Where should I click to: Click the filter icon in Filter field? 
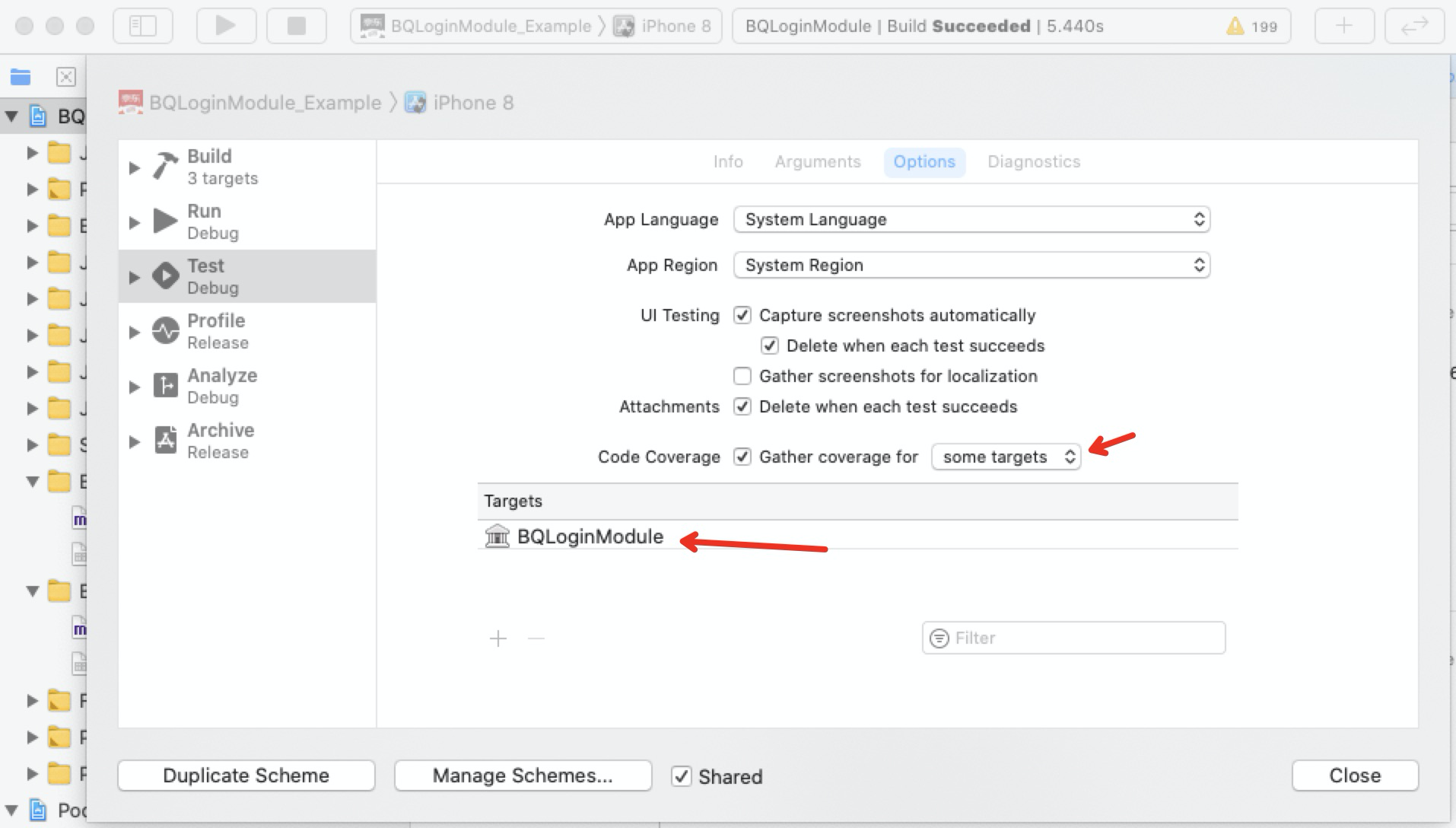coord(940,638)
